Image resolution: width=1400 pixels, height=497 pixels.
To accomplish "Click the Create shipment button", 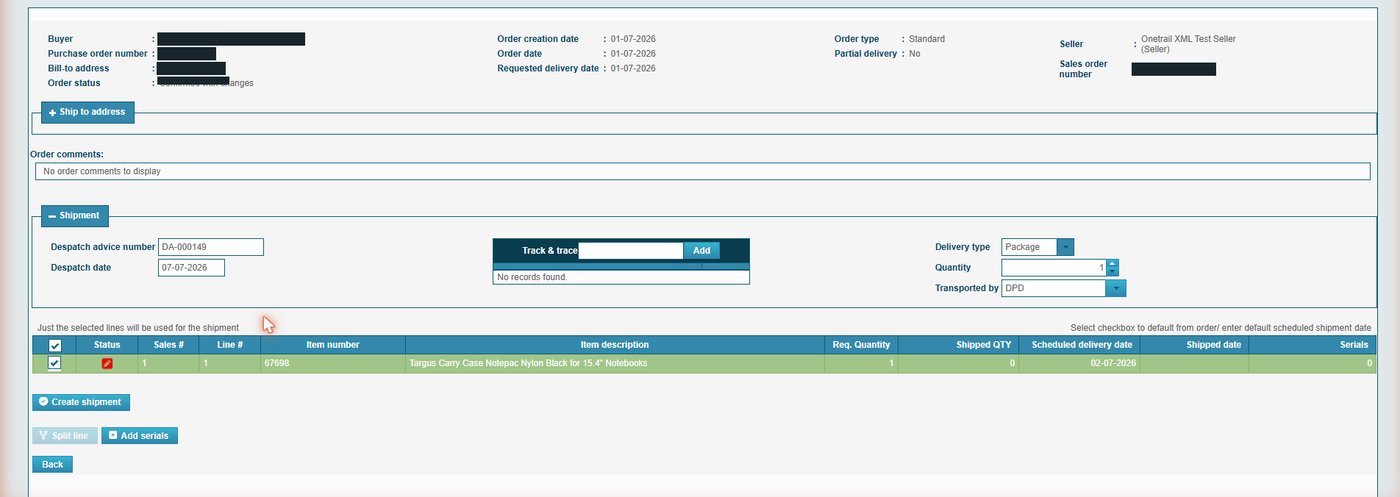I will (81, 402).
